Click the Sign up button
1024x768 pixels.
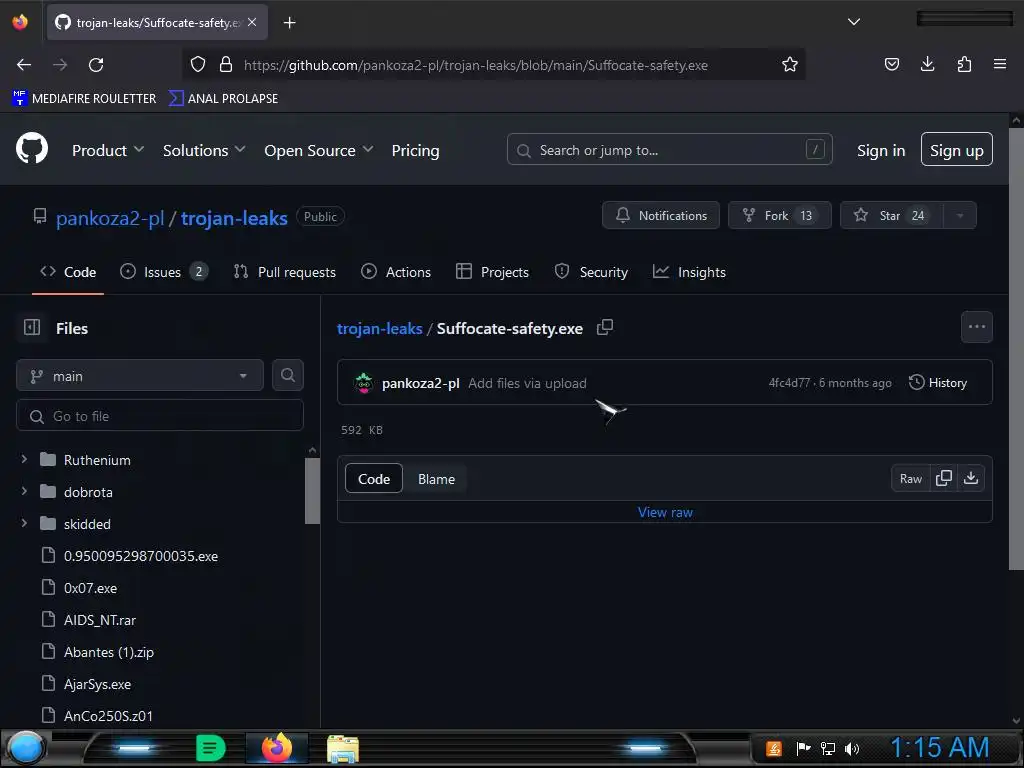pos(957,150)
